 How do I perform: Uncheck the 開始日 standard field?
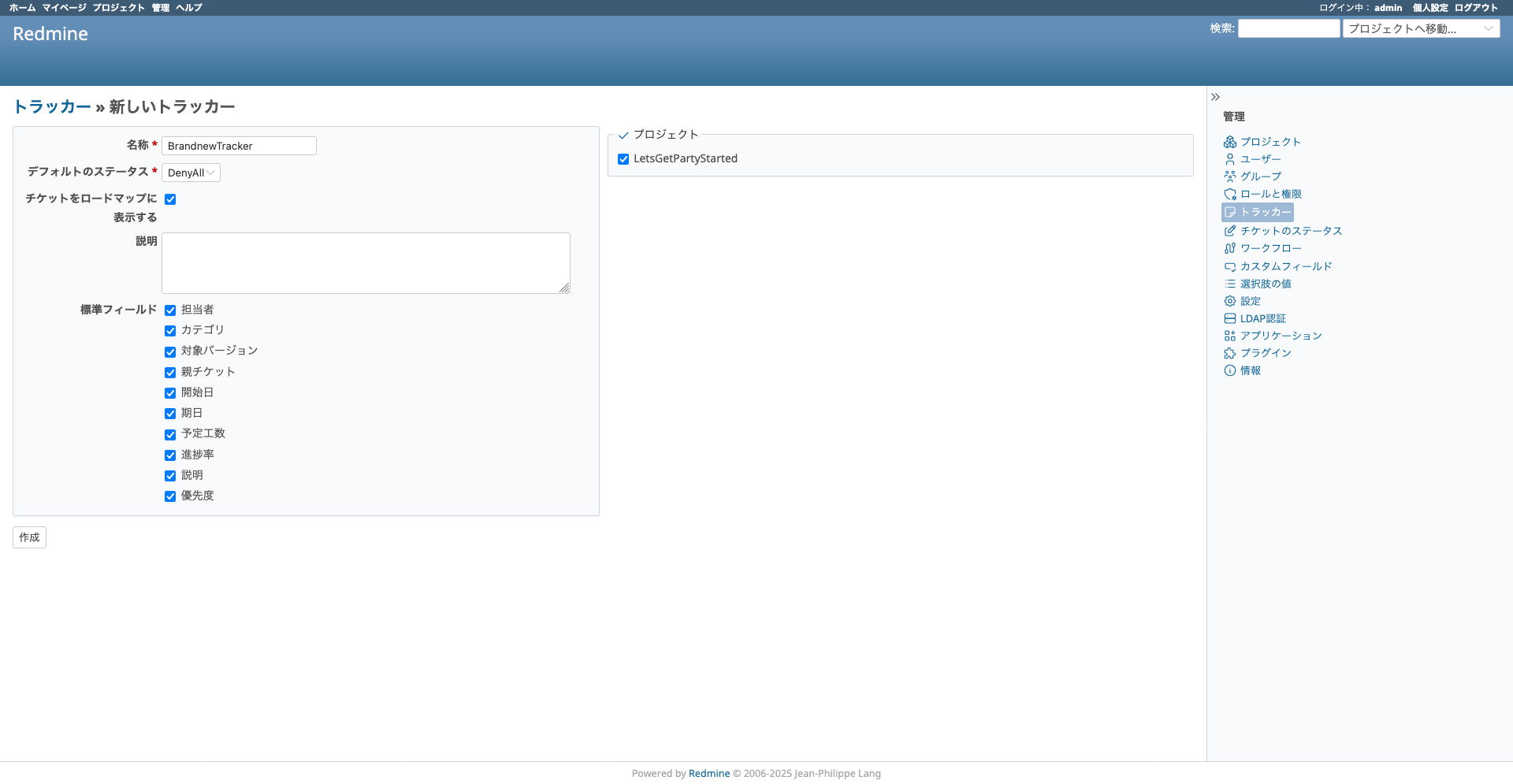point(170,393)
